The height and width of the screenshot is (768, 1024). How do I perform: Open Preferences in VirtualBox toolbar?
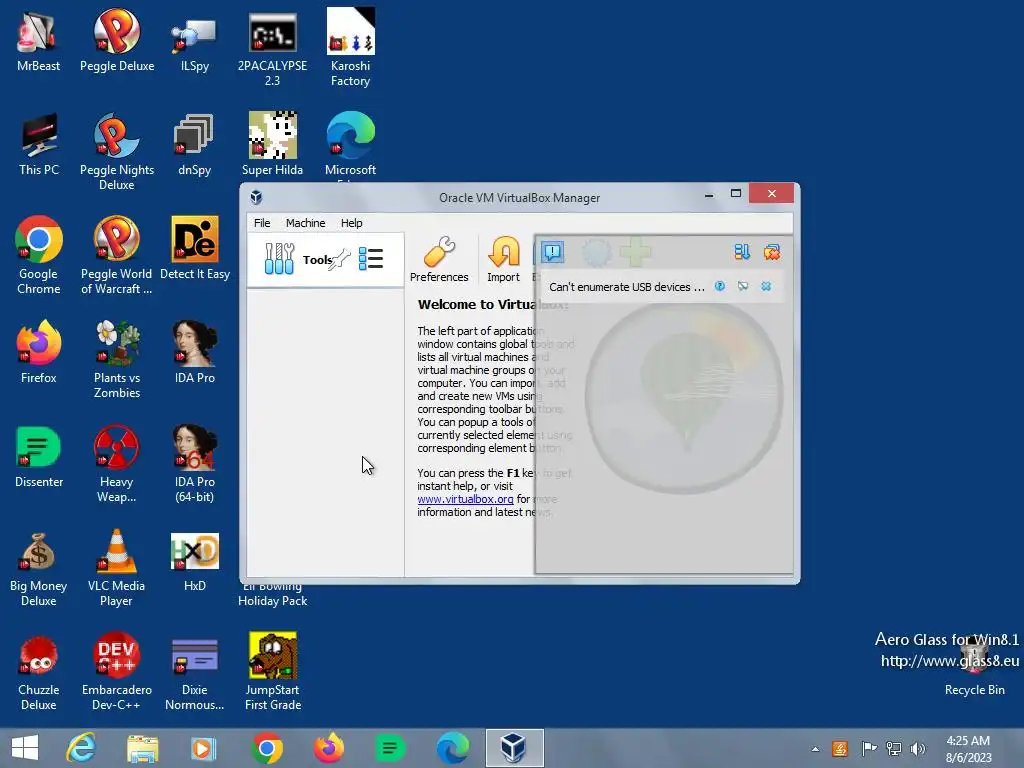[439, 259]
